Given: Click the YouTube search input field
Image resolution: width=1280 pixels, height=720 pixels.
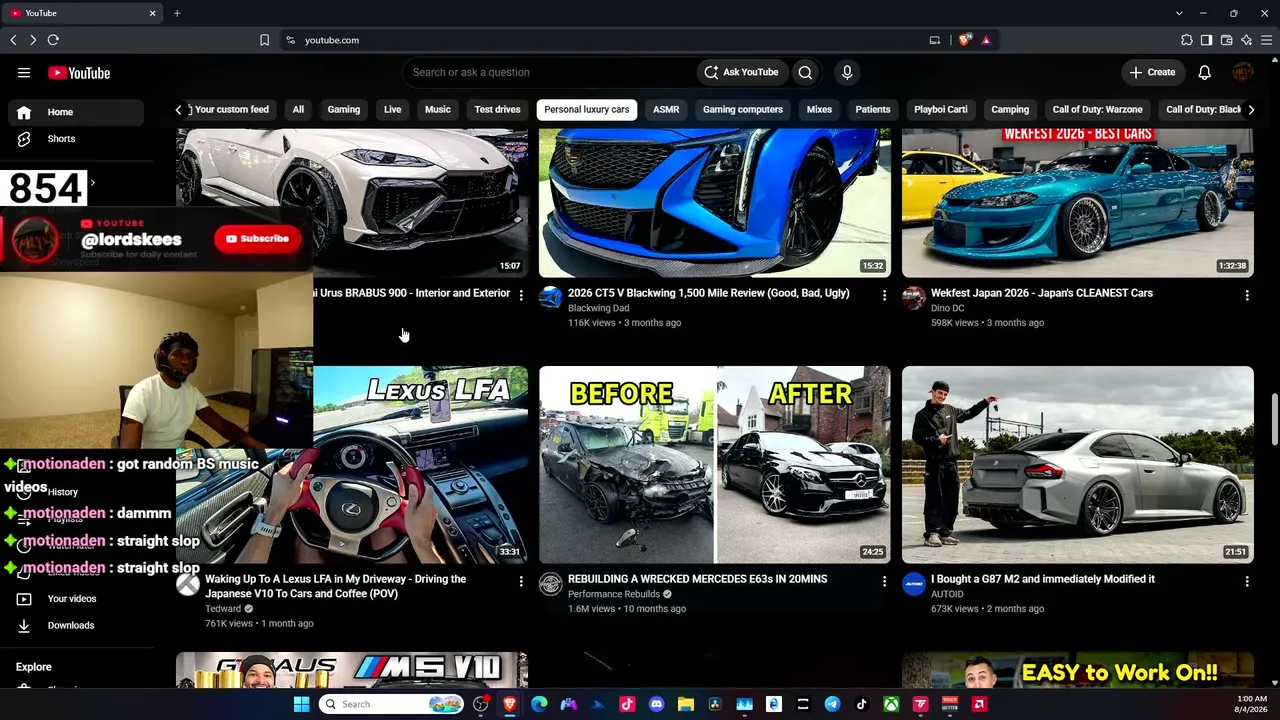Looking at the screenshot, I should 550,72.
